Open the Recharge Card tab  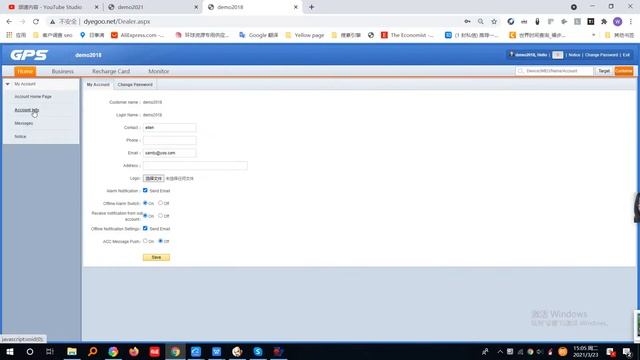111,71
